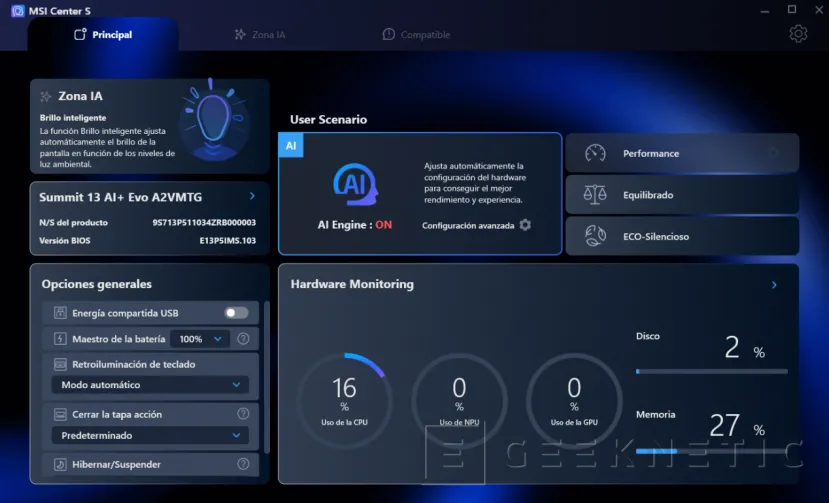Click the lightbulb illustration in Zona IA card

click(x=213, y=121)
